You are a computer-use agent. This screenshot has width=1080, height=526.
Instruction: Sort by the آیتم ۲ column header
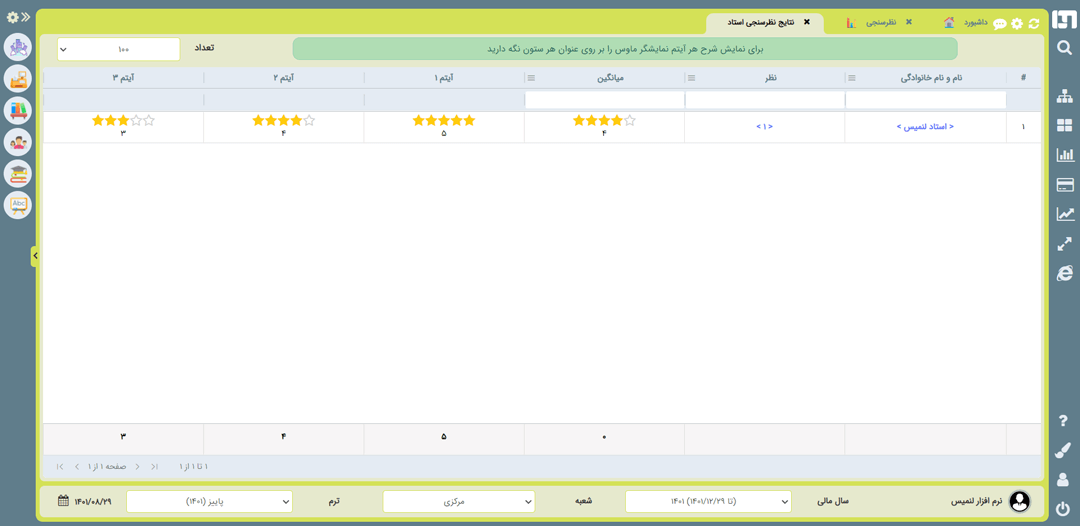click(283, 78)
